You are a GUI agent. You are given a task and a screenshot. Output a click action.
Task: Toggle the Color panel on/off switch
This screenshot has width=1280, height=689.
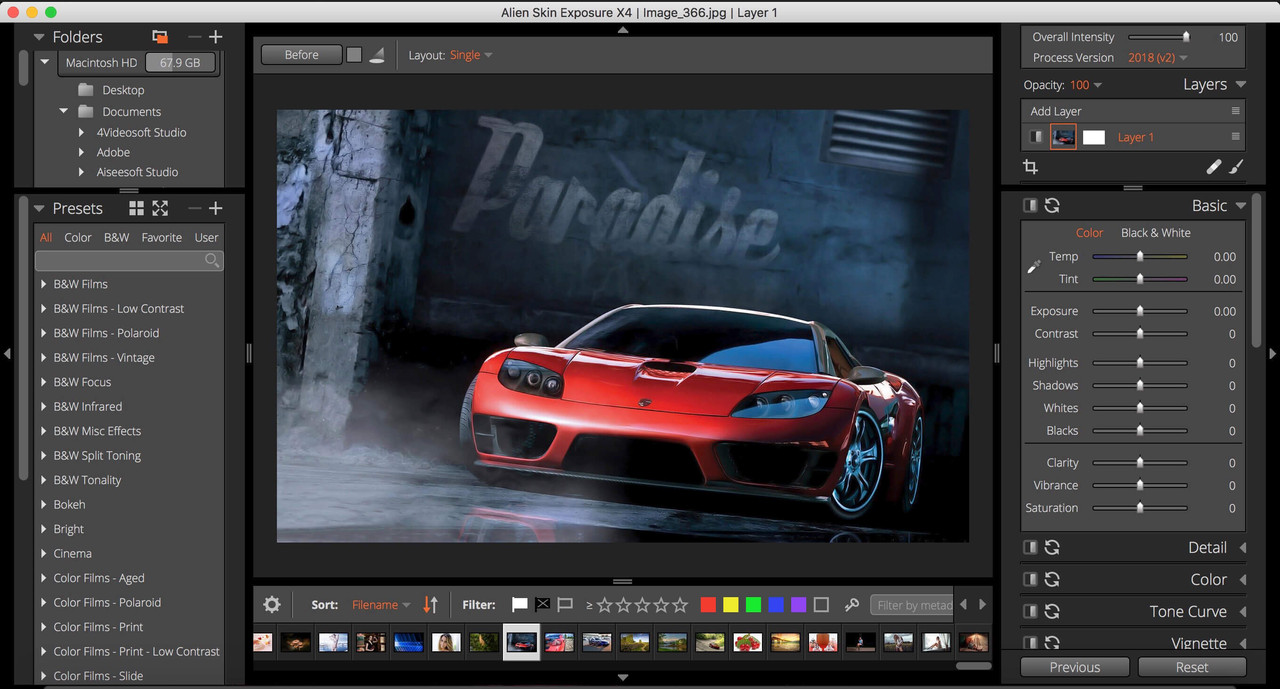click(x=1030, y=579)
